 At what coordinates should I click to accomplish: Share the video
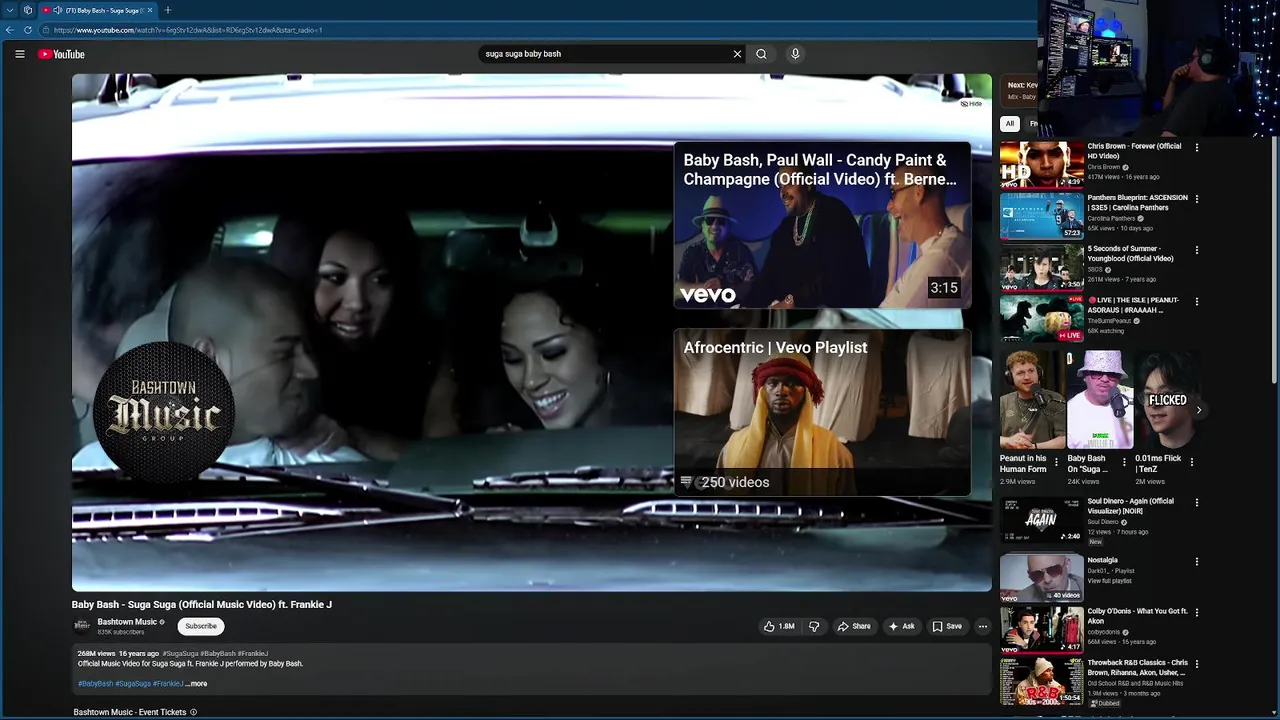click(854, 626)
